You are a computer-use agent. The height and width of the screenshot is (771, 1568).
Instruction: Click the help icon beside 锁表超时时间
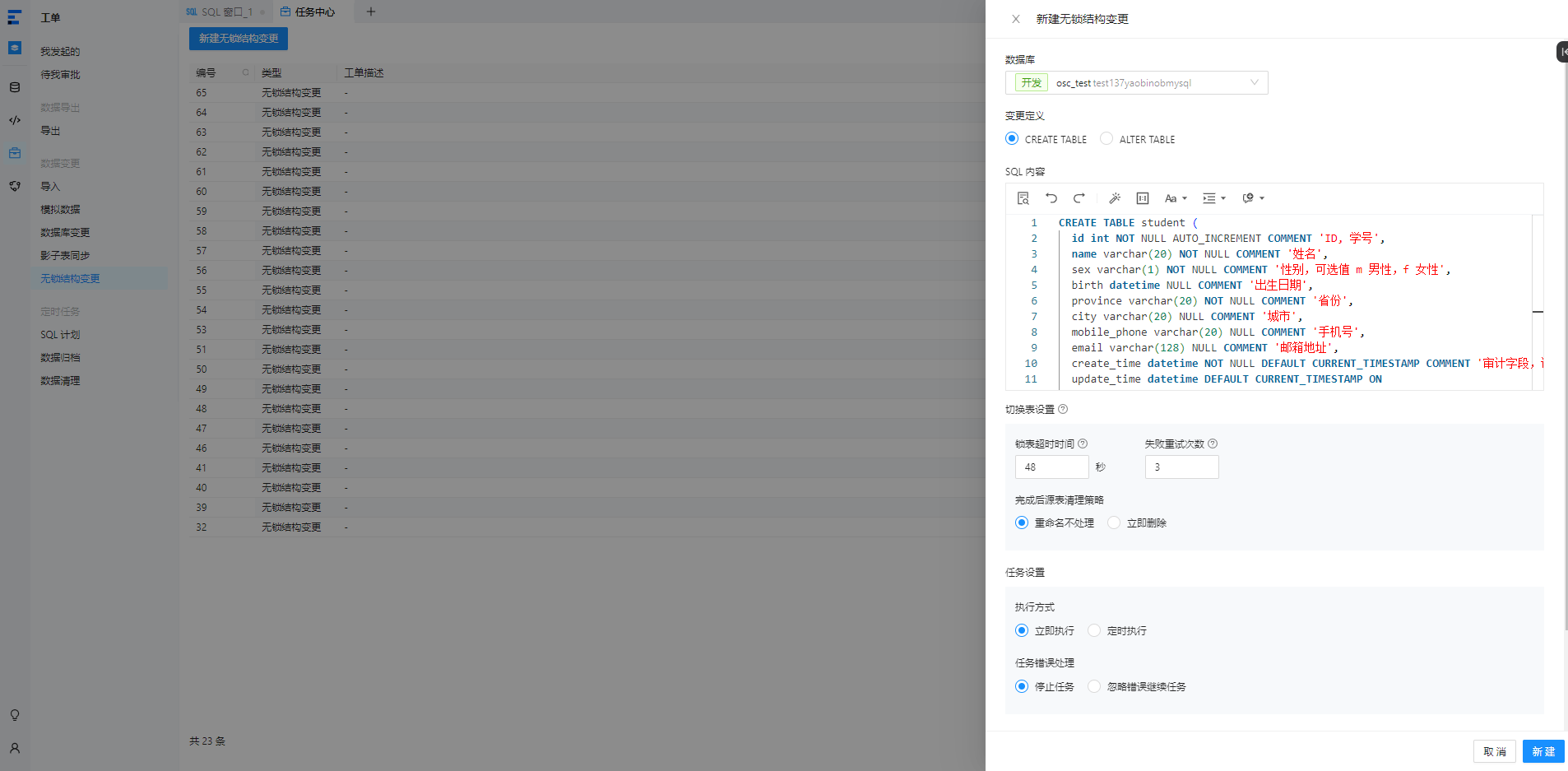(x=1083, y=444)
